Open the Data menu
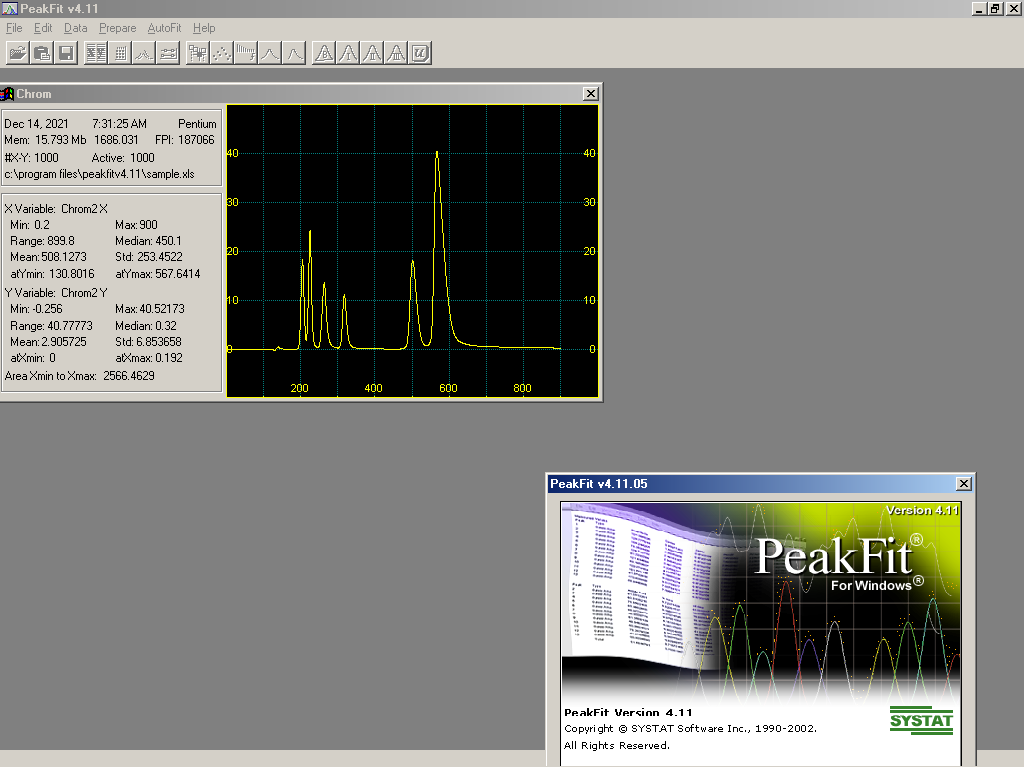Image resolution: width=1024 pixels, height=768 pixels. pyautogui.click(x=76, y=28)
